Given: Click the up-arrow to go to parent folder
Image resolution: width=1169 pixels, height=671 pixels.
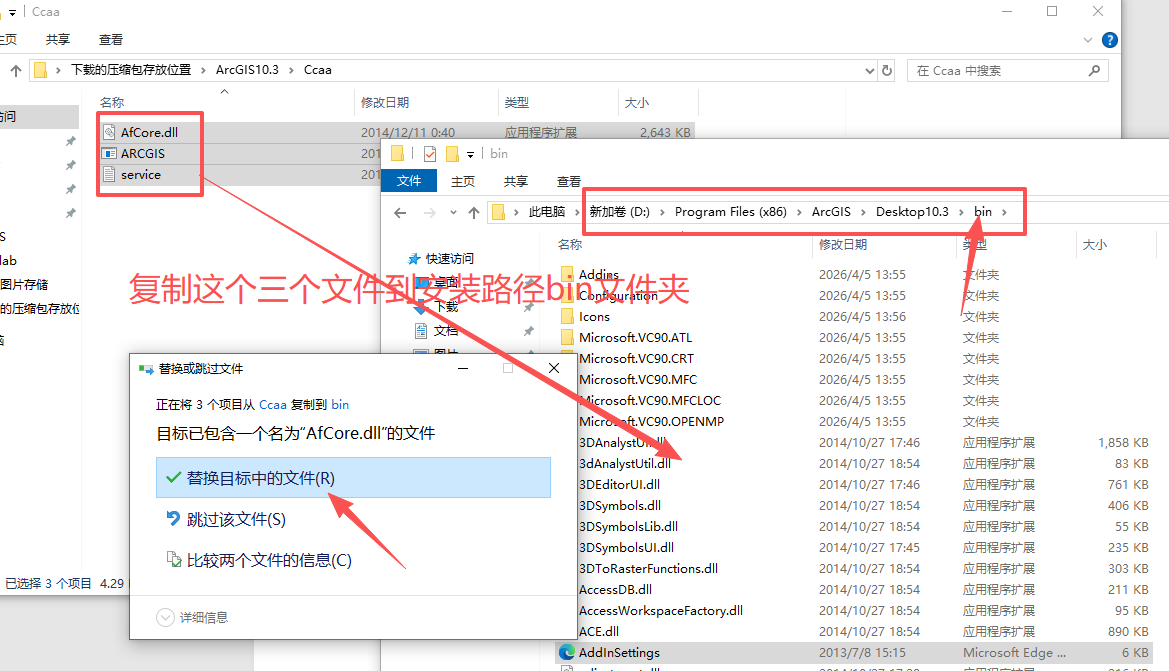Looking at the screenshot, I should 474,211.
